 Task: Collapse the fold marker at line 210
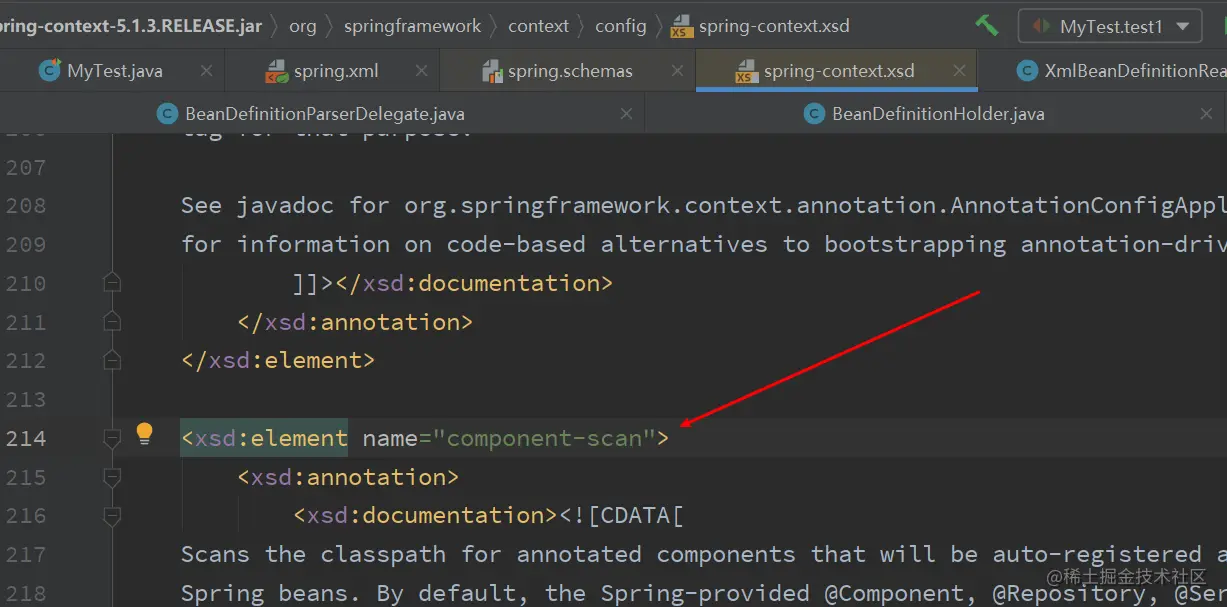(112, 283)
